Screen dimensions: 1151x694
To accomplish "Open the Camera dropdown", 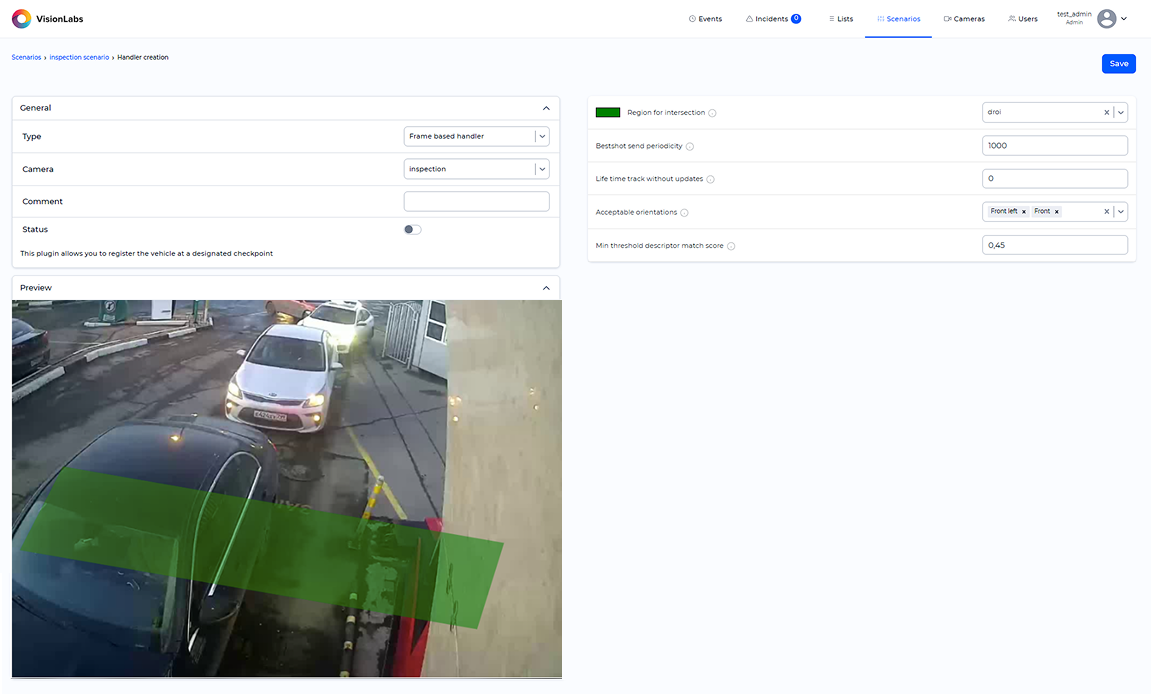I will pyautogui.click(x=541, y=169).
